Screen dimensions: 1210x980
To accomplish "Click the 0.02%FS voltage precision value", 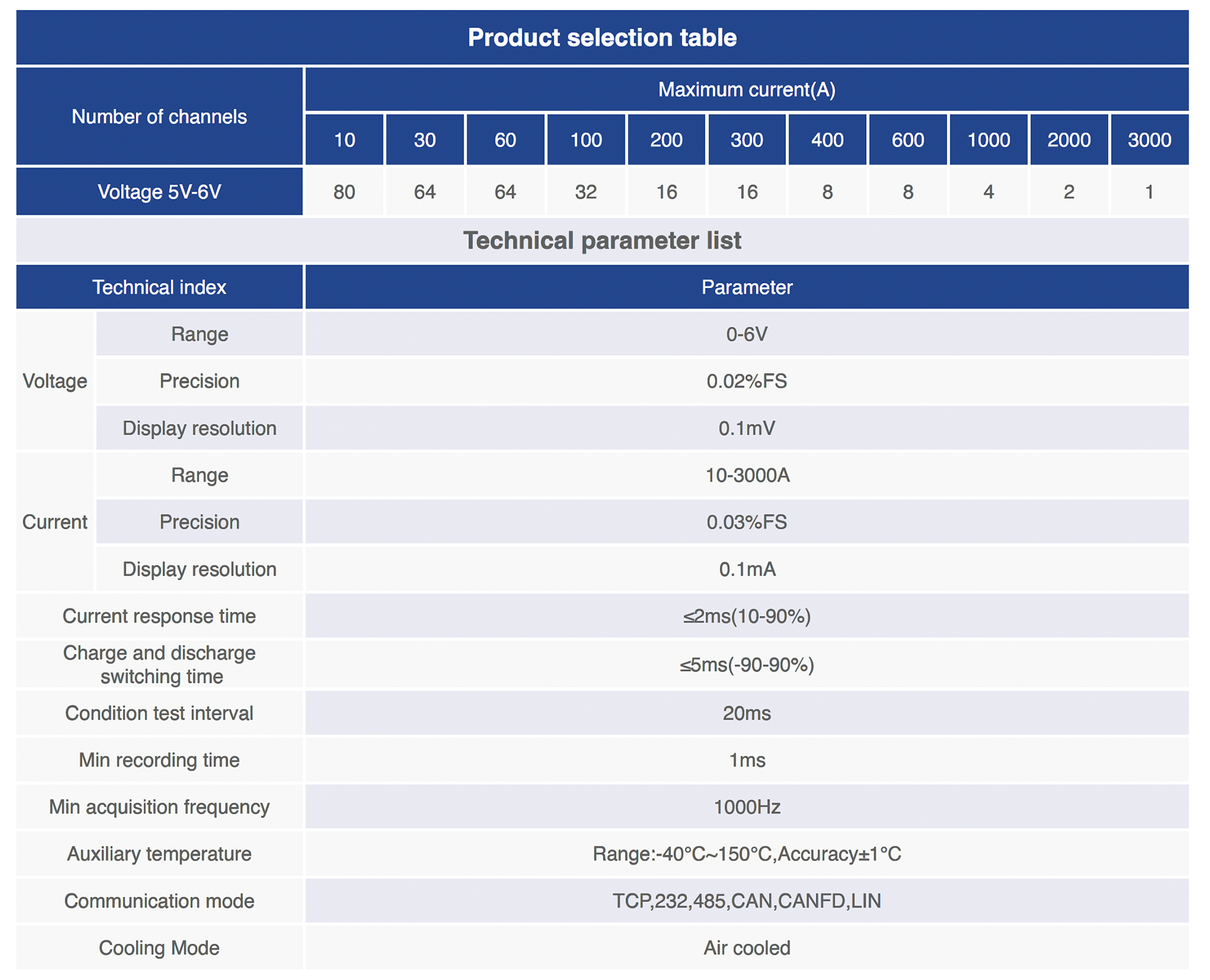I will pos(747,381).
